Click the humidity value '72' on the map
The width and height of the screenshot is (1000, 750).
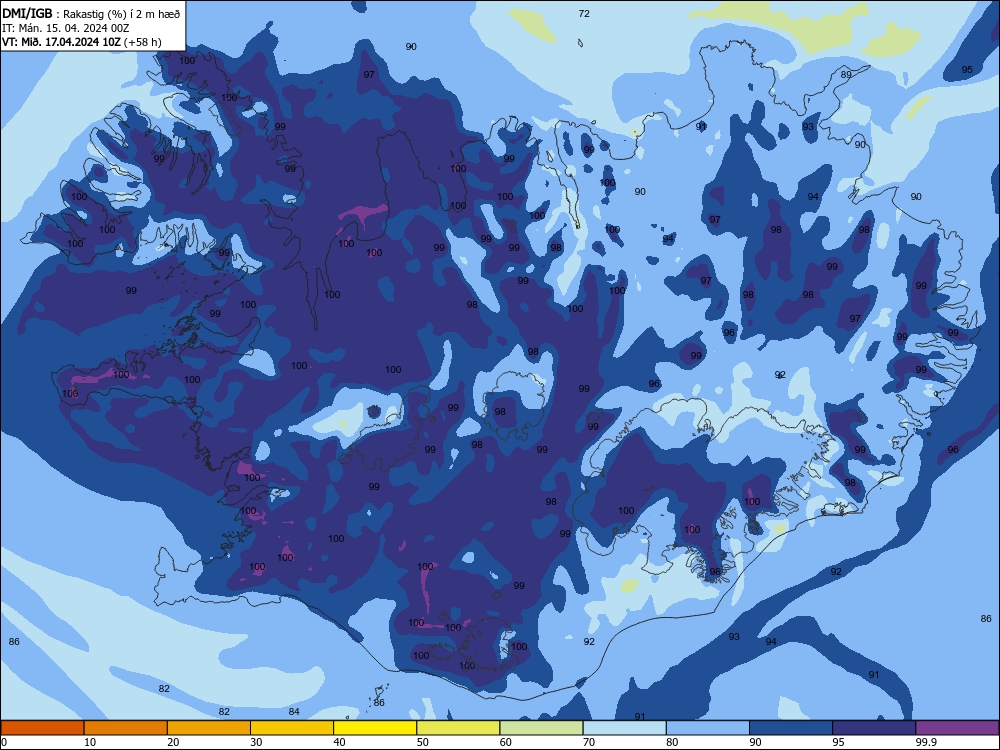pos(584,13)
